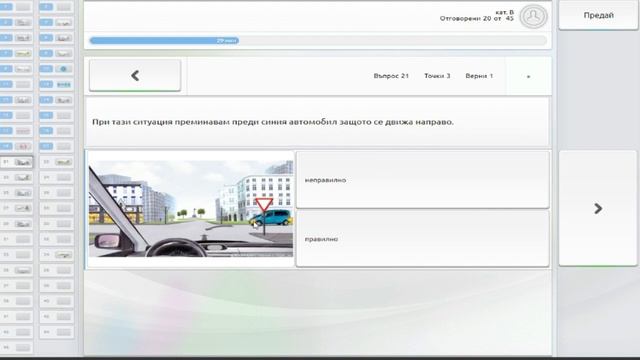The width and height of the screenshot is (640, 360).
Task: Open question 17 in the question navigator
Action: 16,131
